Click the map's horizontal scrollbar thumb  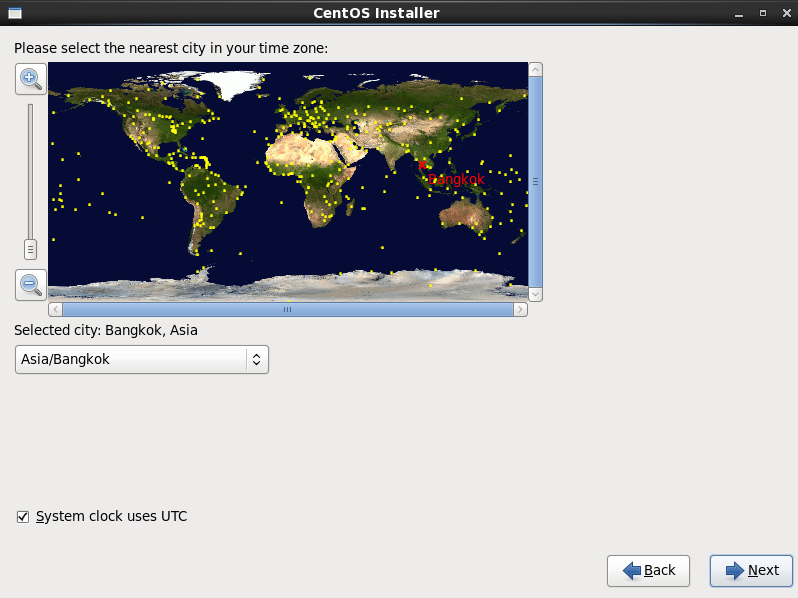coord(288,309)
